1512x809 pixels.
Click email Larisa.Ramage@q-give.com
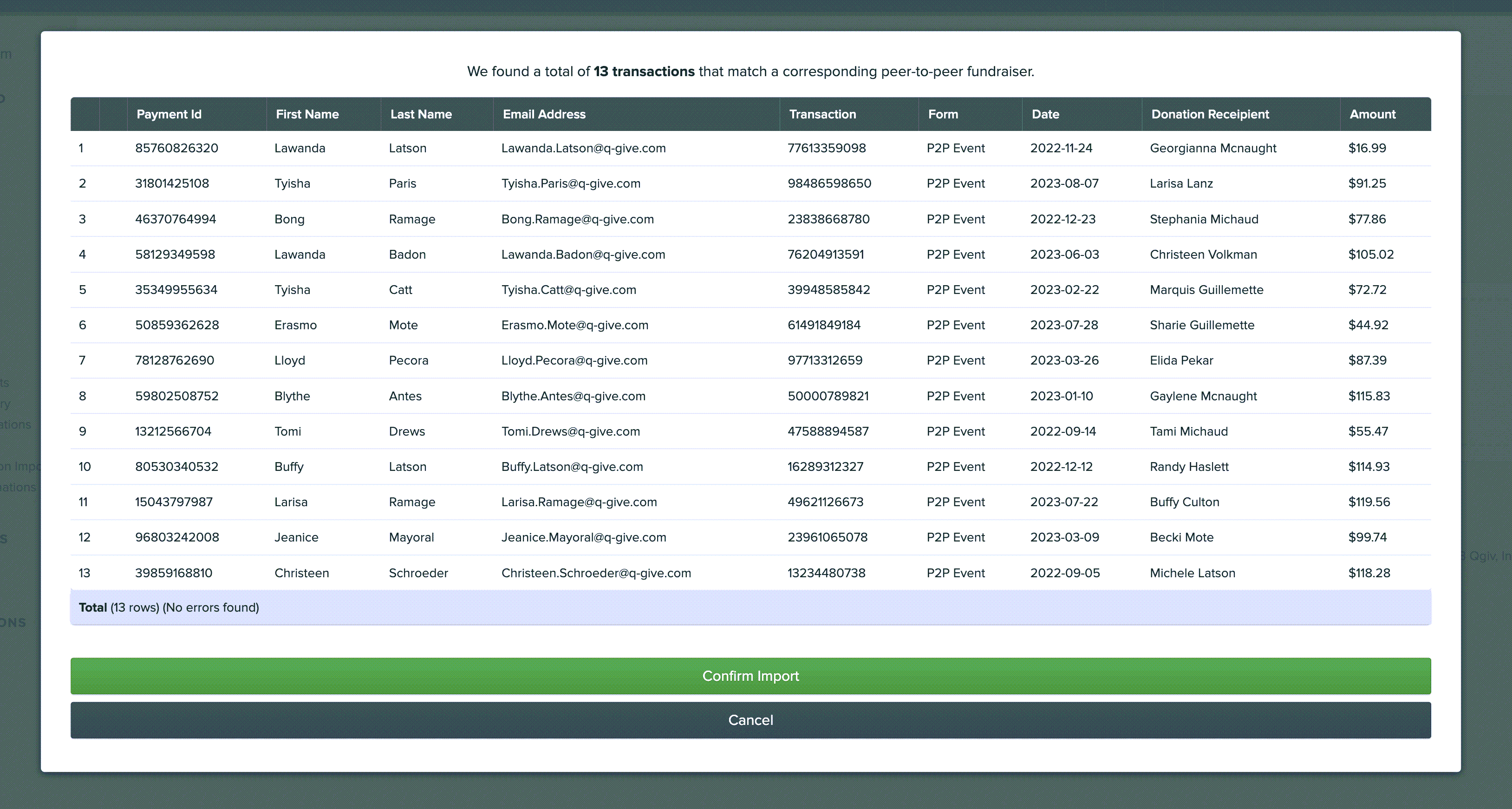(580, 502)
